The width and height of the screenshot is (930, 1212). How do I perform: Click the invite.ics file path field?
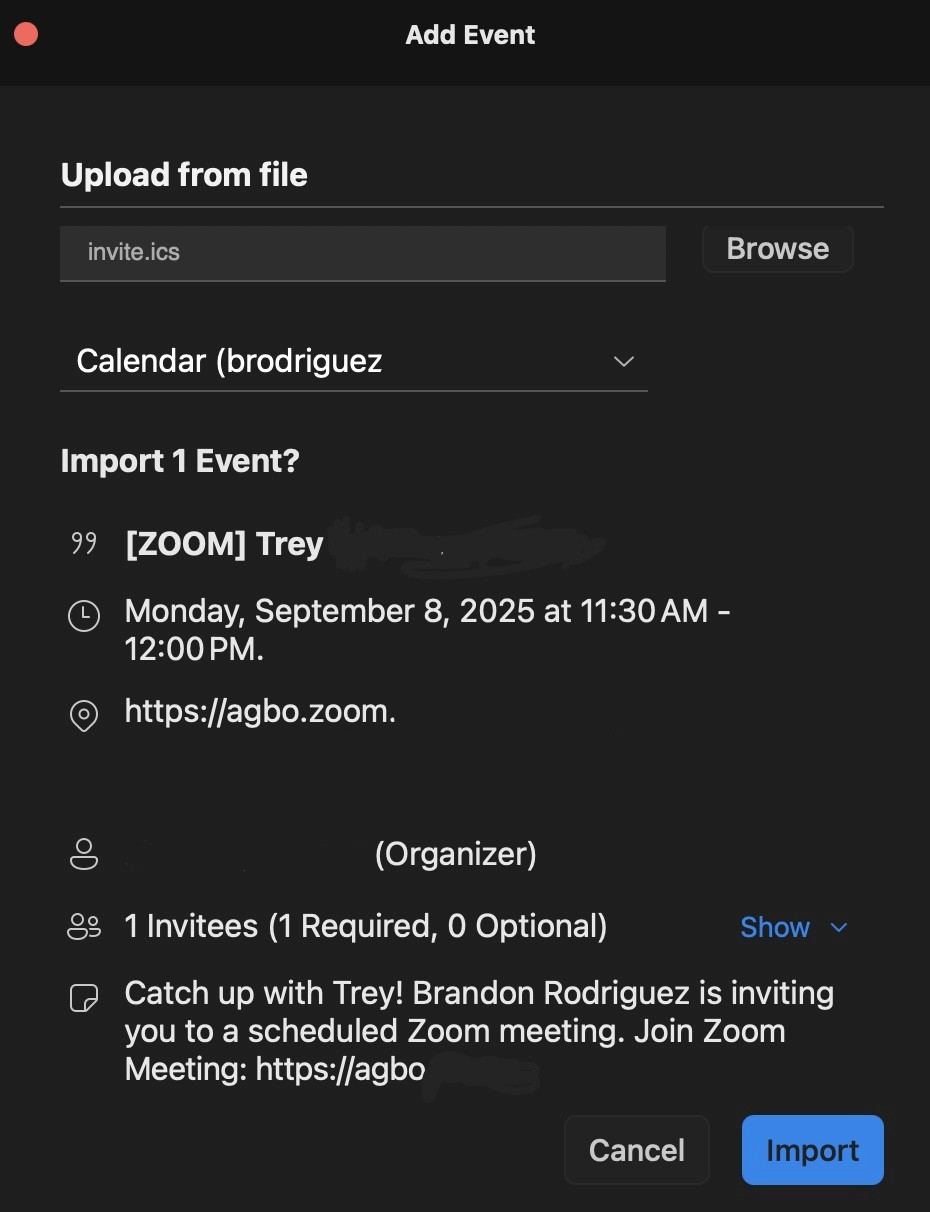[x=363, y=253]
